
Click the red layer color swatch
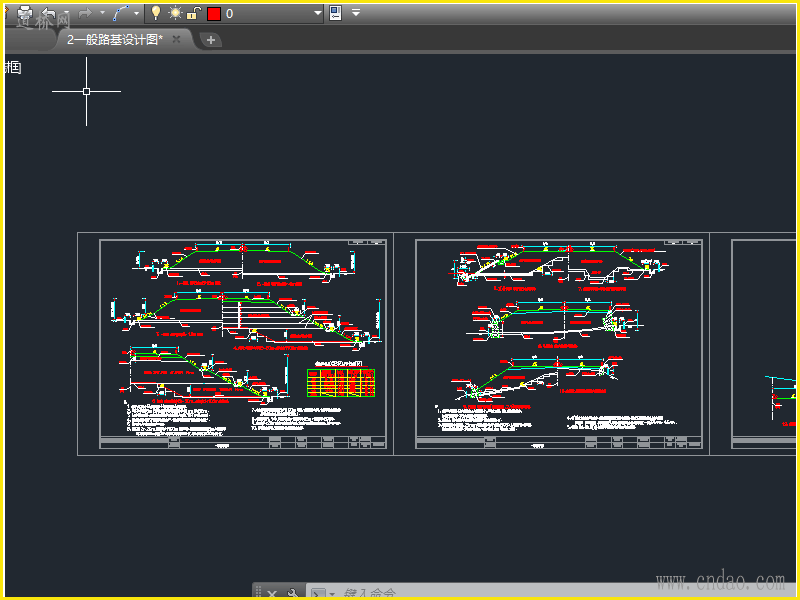tap(214, 14)
